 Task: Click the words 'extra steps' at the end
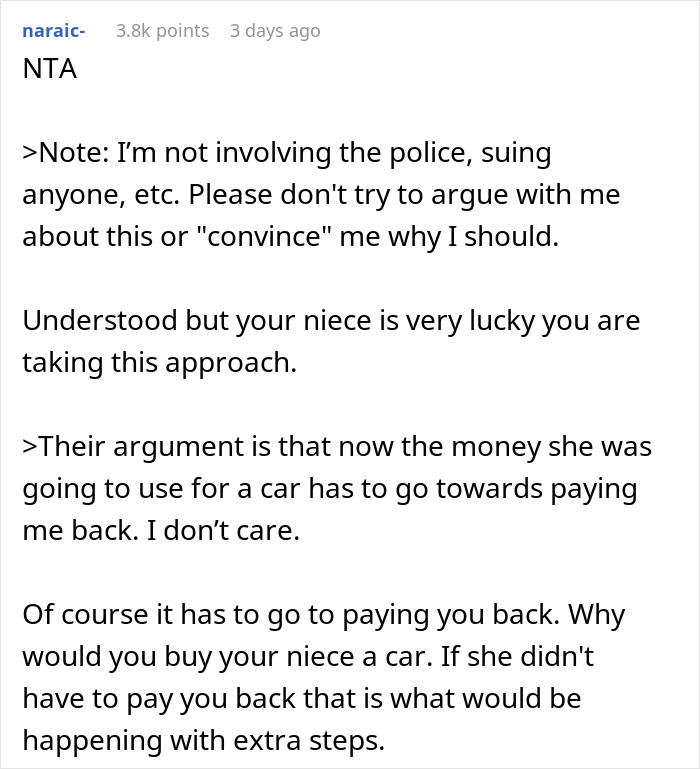point(303,739)
